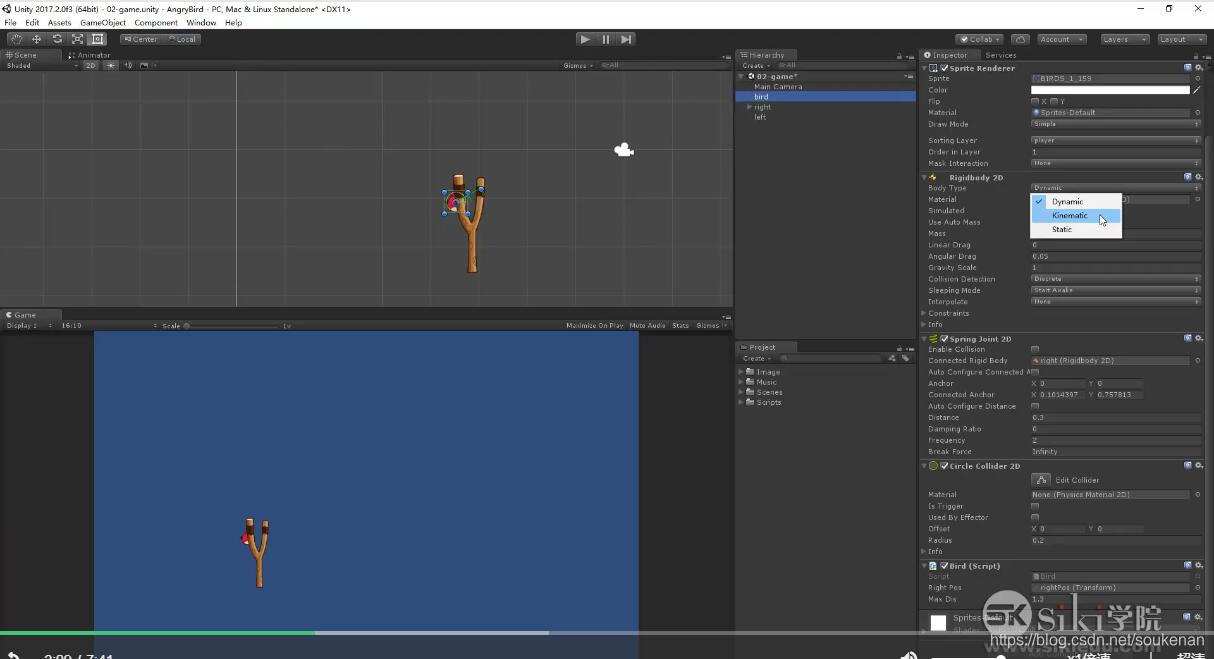
Task: Open Circle Collider Material object picker
Action: pos(1198,494)
